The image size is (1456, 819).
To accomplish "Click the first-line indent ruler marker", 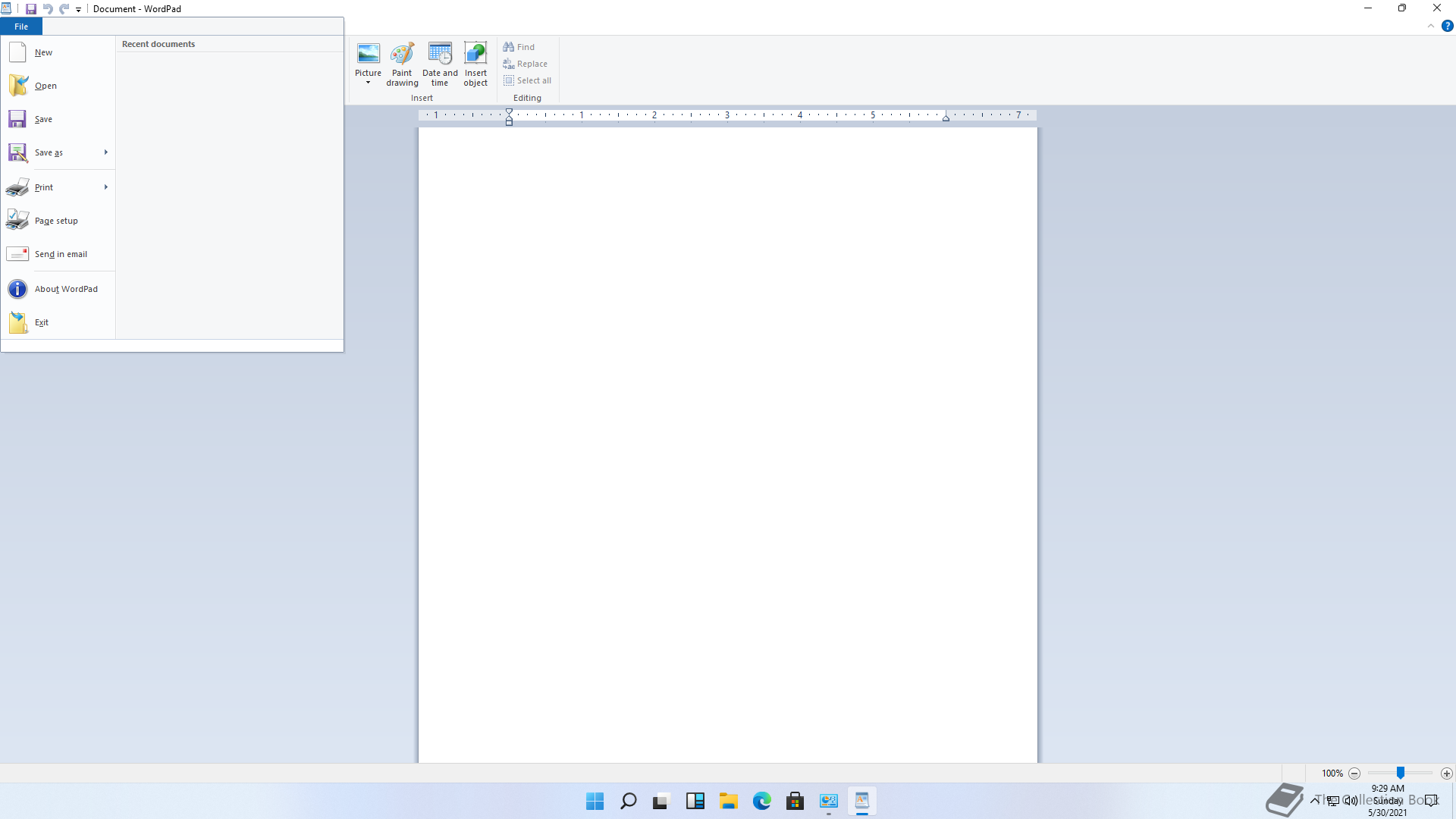I will [510, 112].
